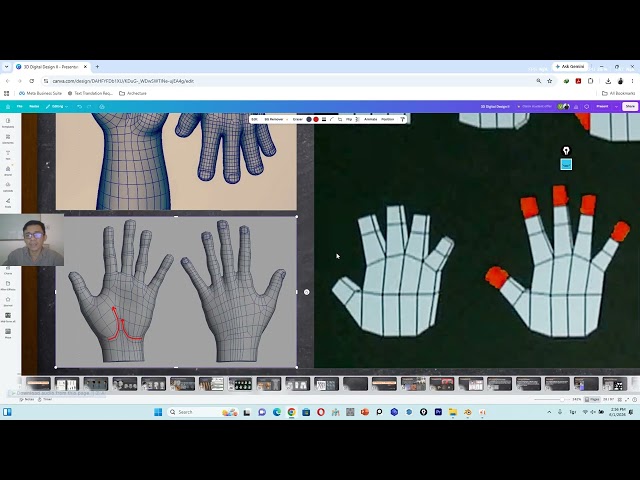The height and width of the screenshot is (480, 640).
Task: Open the Apps sidebar icon at bottom
Action: 8,334
